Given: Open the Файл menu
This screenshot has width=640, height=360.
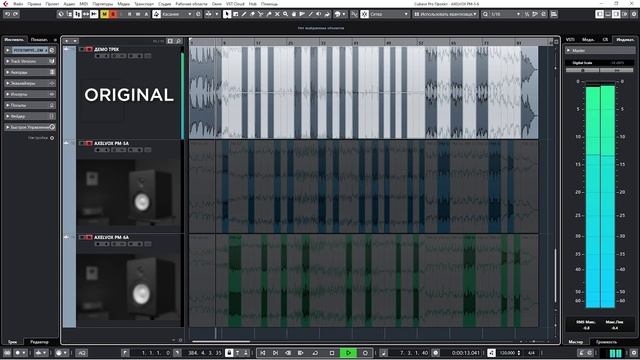Looking at the screenshot, I should tap(18, 4).
